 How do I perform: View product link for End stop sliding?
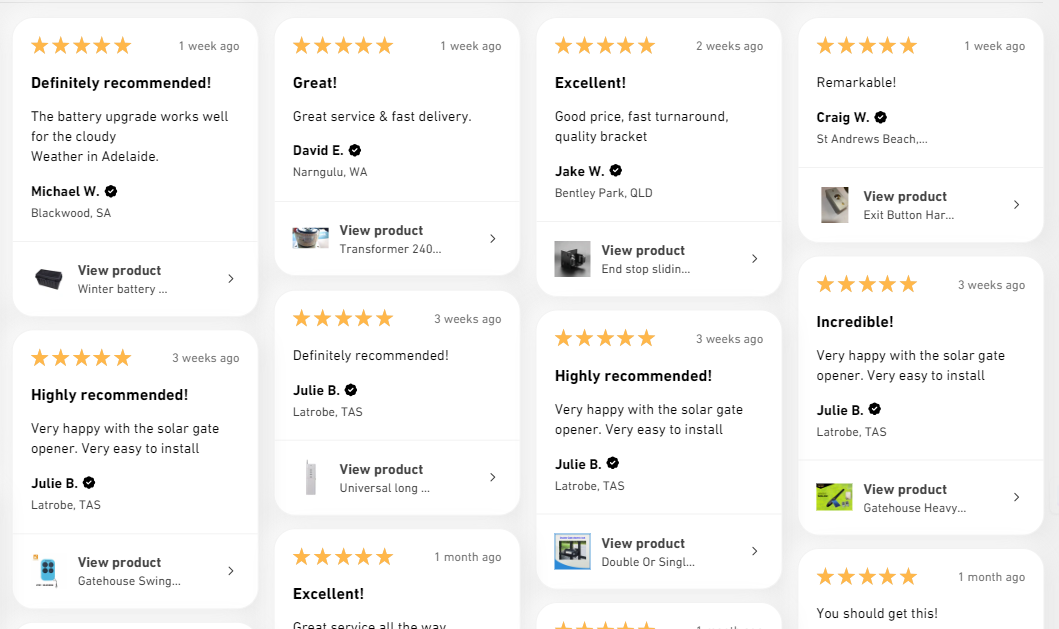643,250
